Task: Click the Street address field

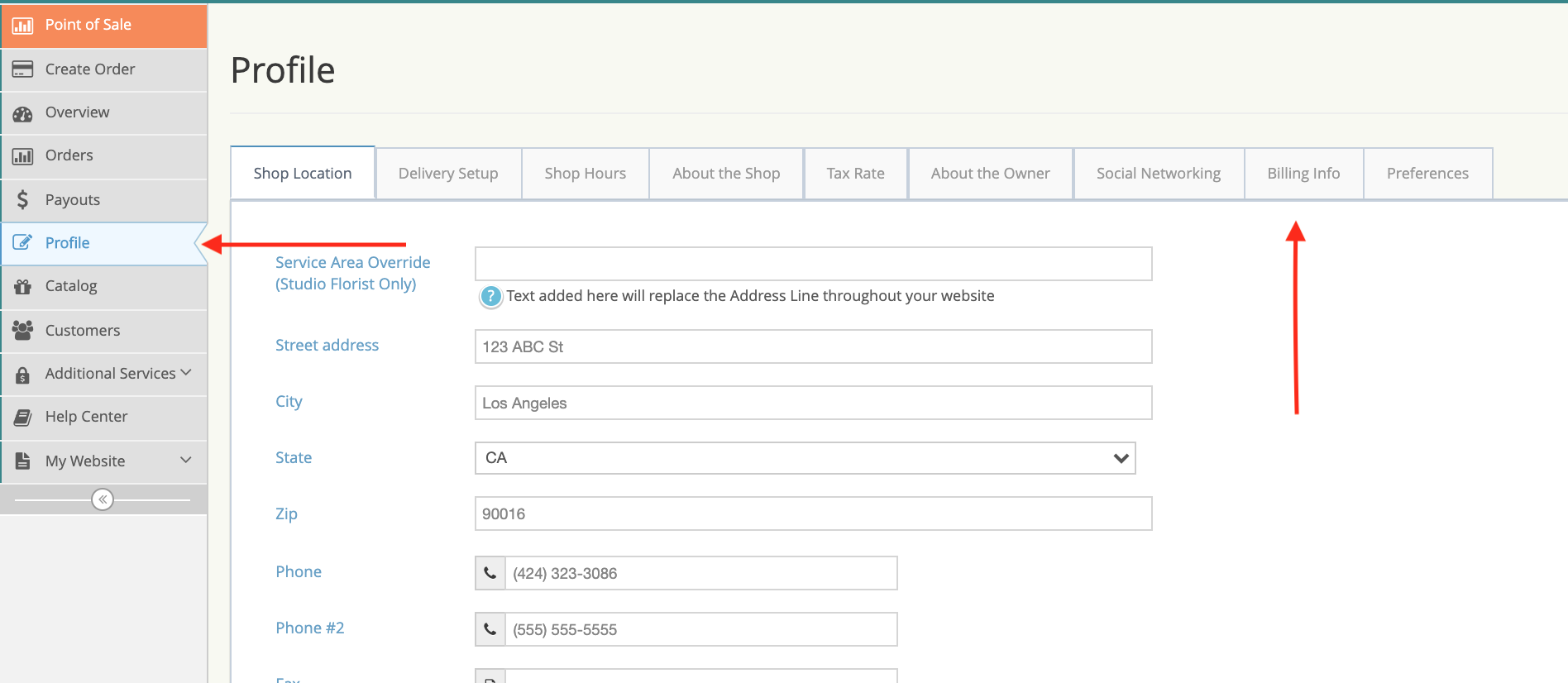Action: pyautogui.click(x=814, y=346)
